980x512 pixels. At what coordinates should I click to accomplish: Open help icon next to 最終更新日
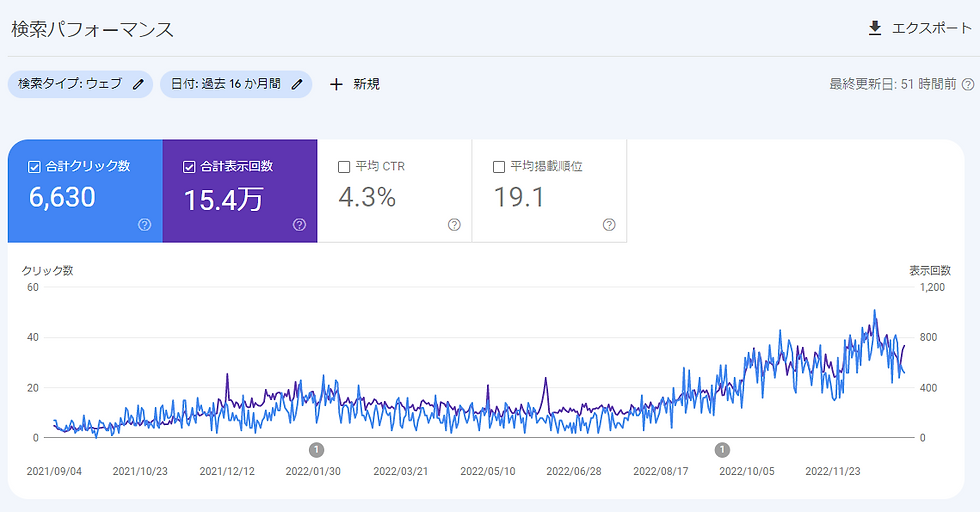pyautogui.click(x=968, y=84)
